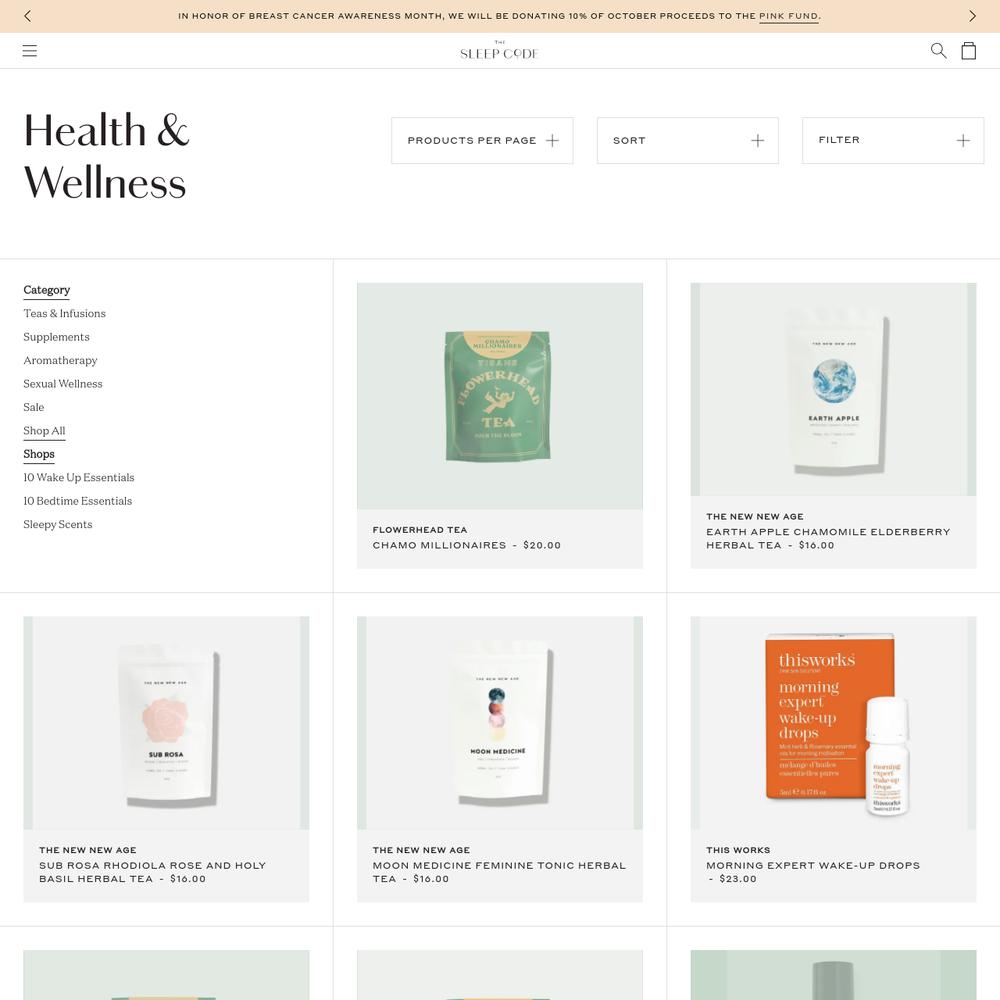Expand the Products Per Page dropdown
The image size is (1000, 1000).
[x=482, y=140]
